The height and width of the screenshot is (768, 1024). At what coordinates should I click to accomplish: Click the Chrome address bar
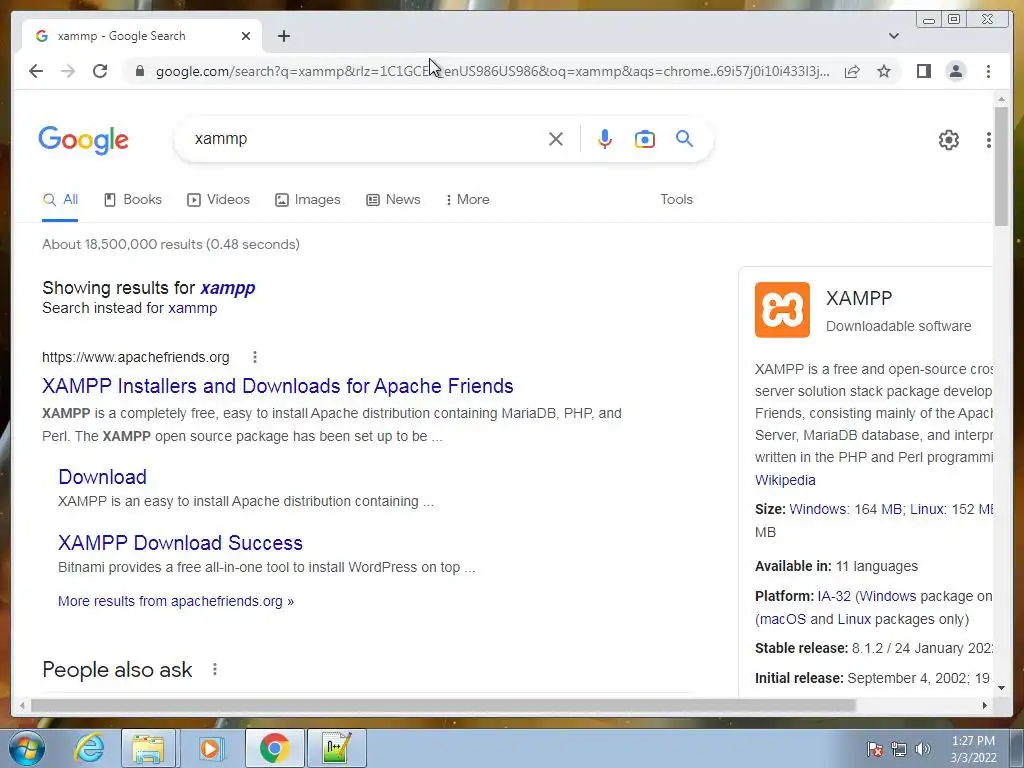493,71
